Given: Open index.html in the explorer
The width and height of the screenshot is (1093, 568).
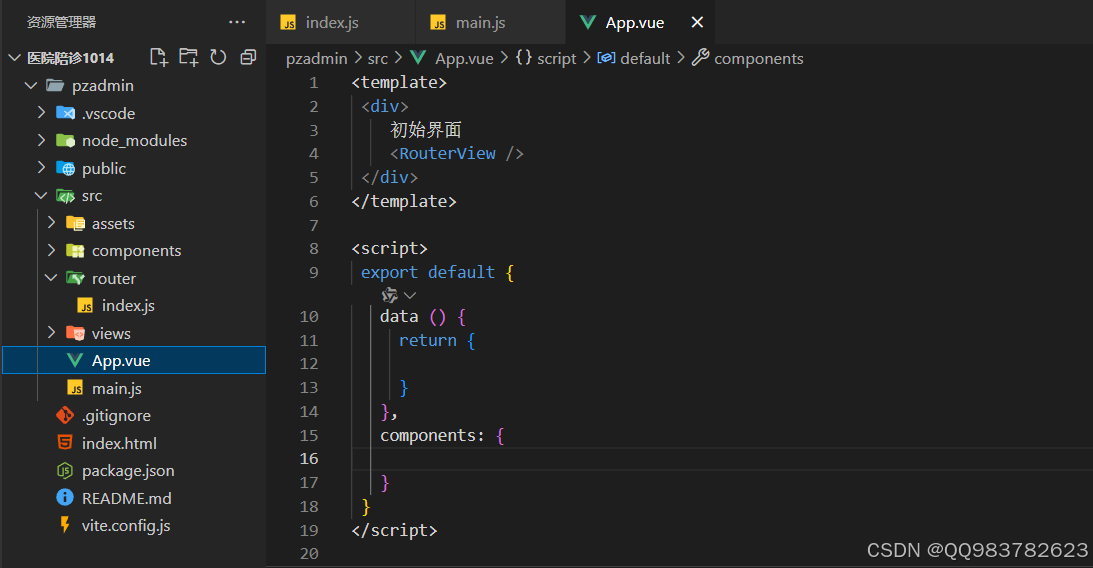Looking at the screenshot, I should click(119, 443).
